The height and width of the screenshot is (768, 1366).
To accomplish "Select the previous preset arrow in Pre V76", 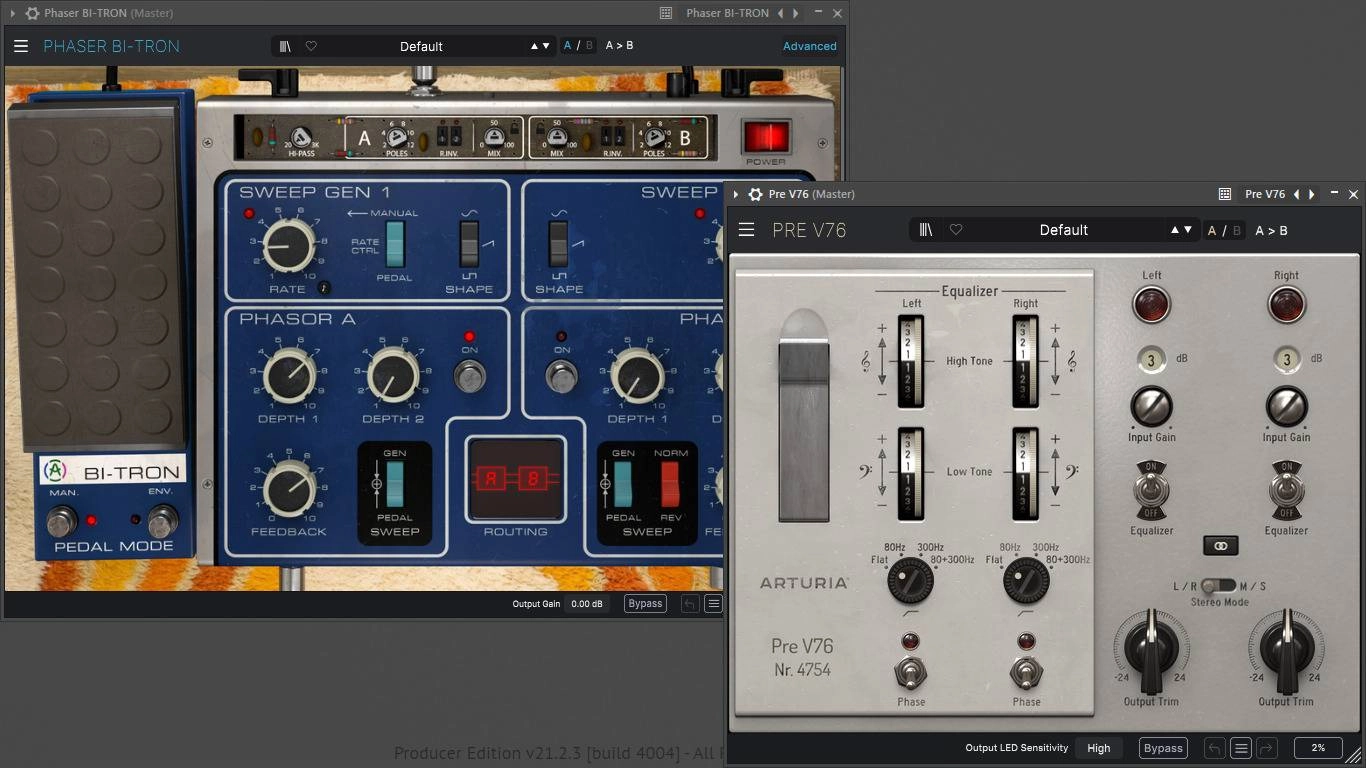I will (1175, 230).
